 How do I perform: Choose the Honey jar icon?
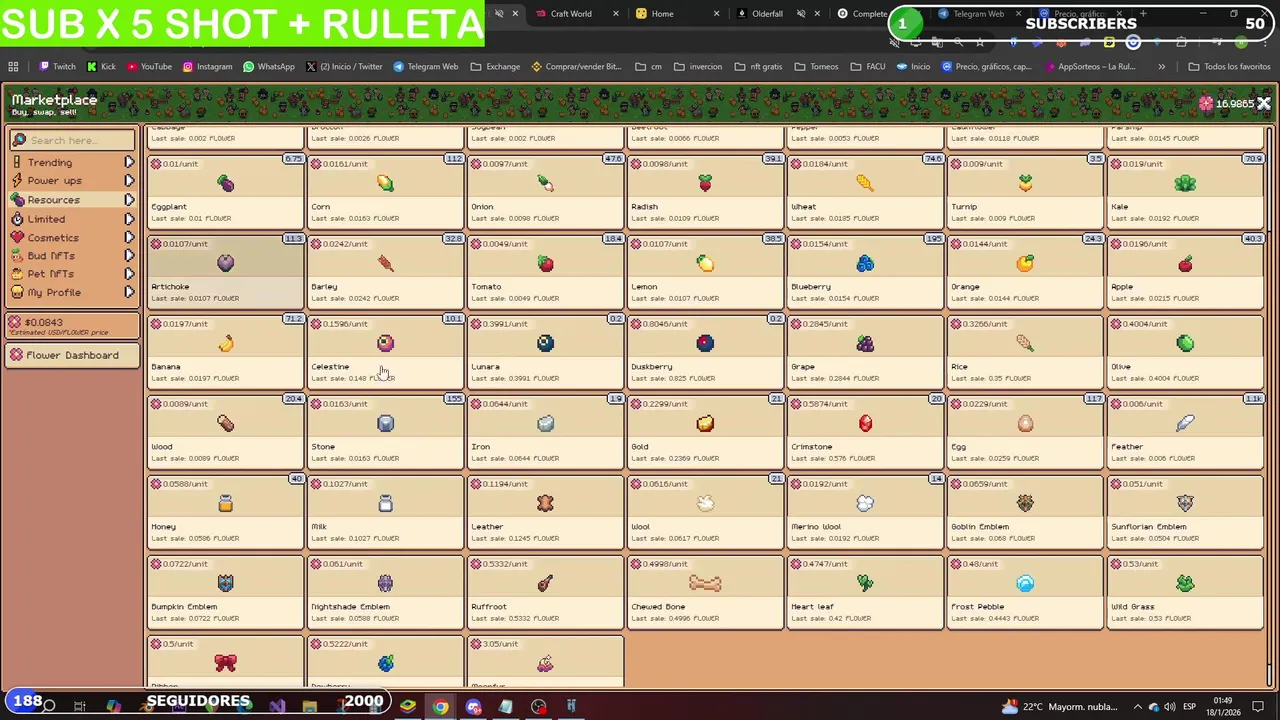coord(225,503)
